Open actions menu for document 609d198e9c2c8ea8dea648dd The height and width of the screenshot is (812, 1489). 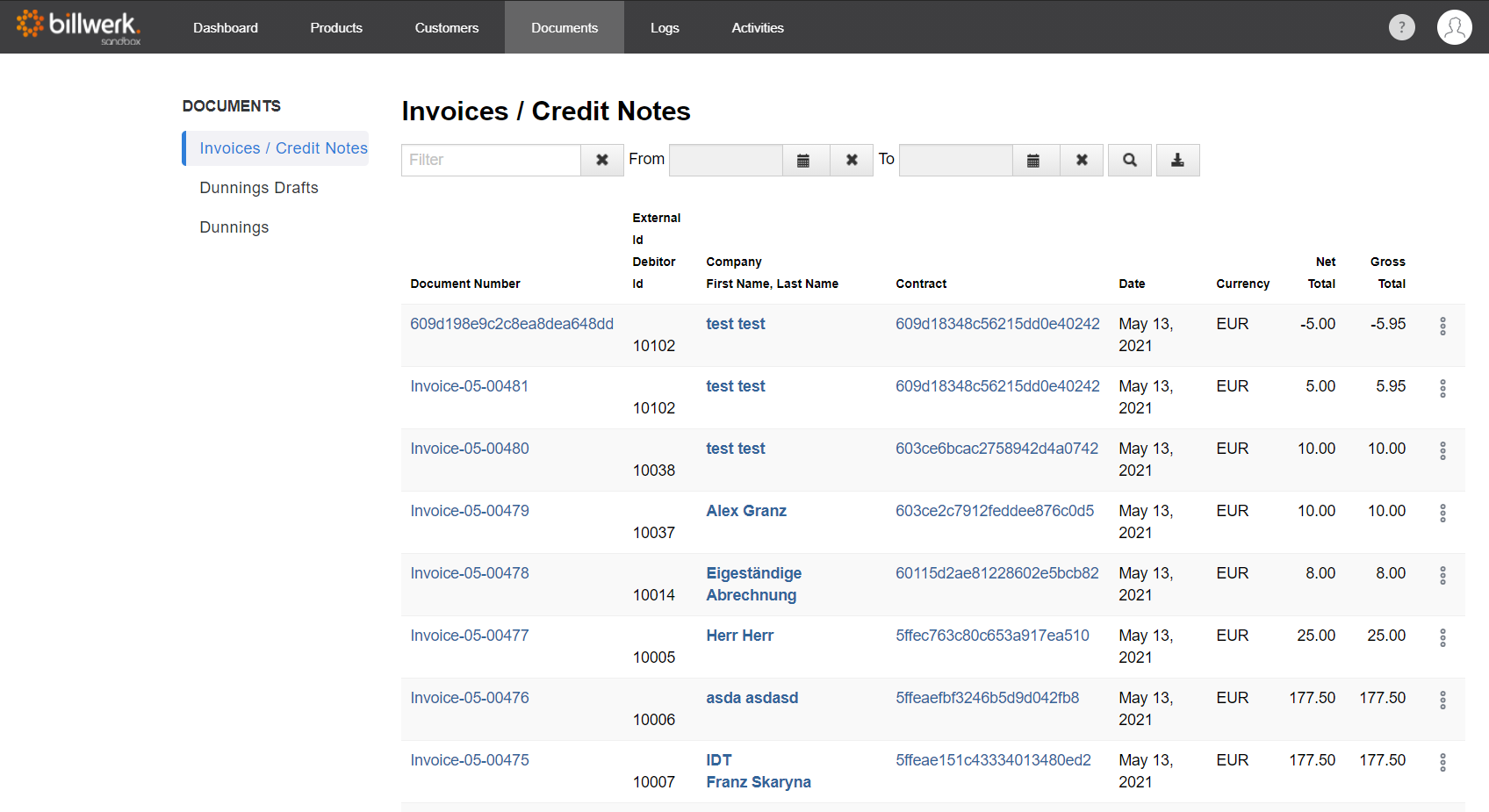tap(1442, 327)
